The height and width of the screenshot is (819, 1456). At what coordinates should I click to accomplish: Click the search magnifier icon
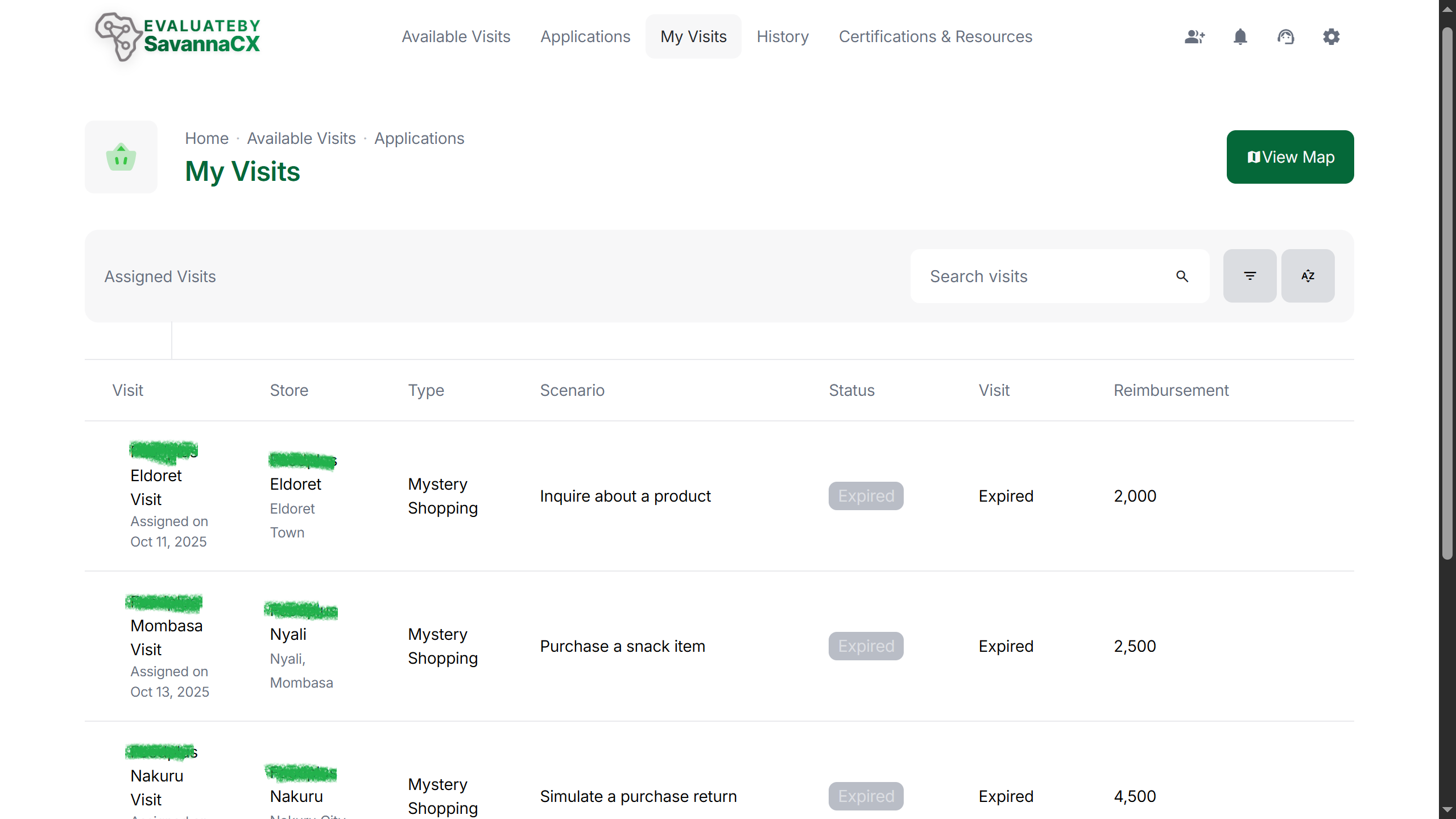click(x=1182, y=276)
